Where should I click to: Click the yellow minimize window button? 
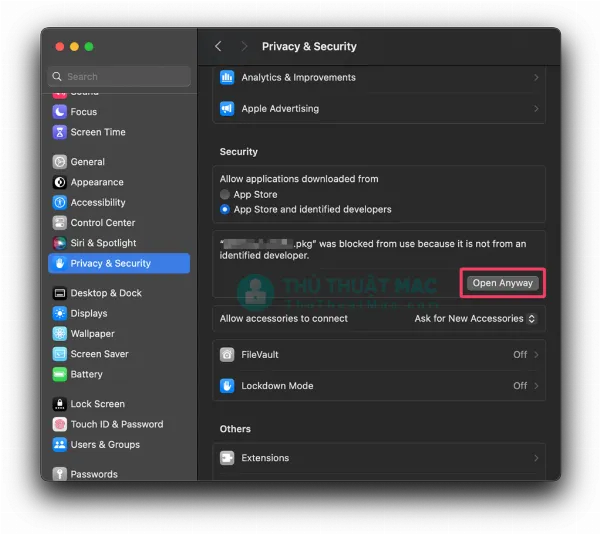click(x=74, y=47)
